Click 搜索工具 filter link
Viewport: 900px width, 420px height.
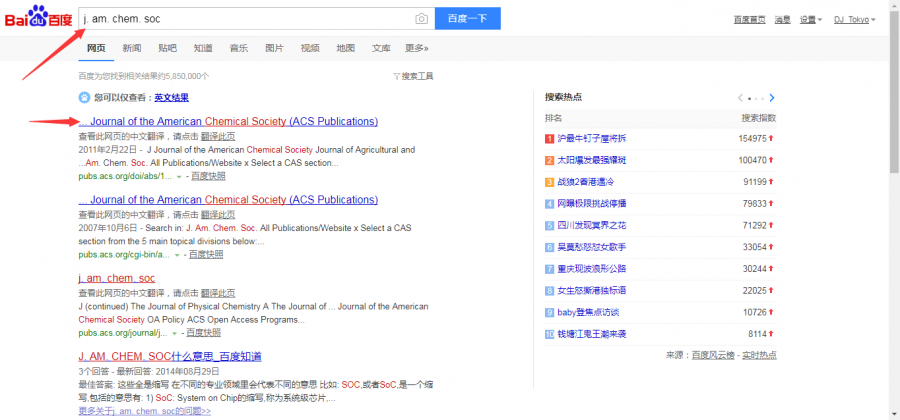pos(417,76)
